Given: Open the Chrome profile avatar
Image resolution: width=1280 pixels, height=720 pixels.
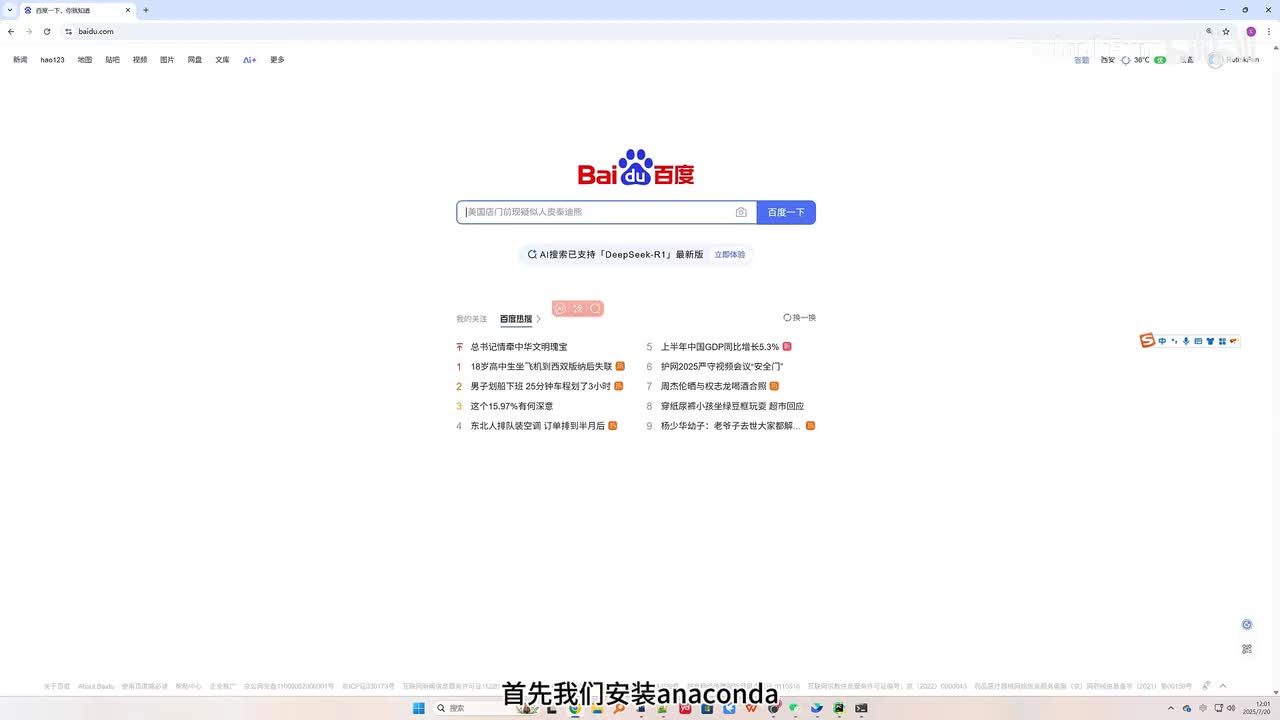Looking at the screenshot, I should point(1251,31).
